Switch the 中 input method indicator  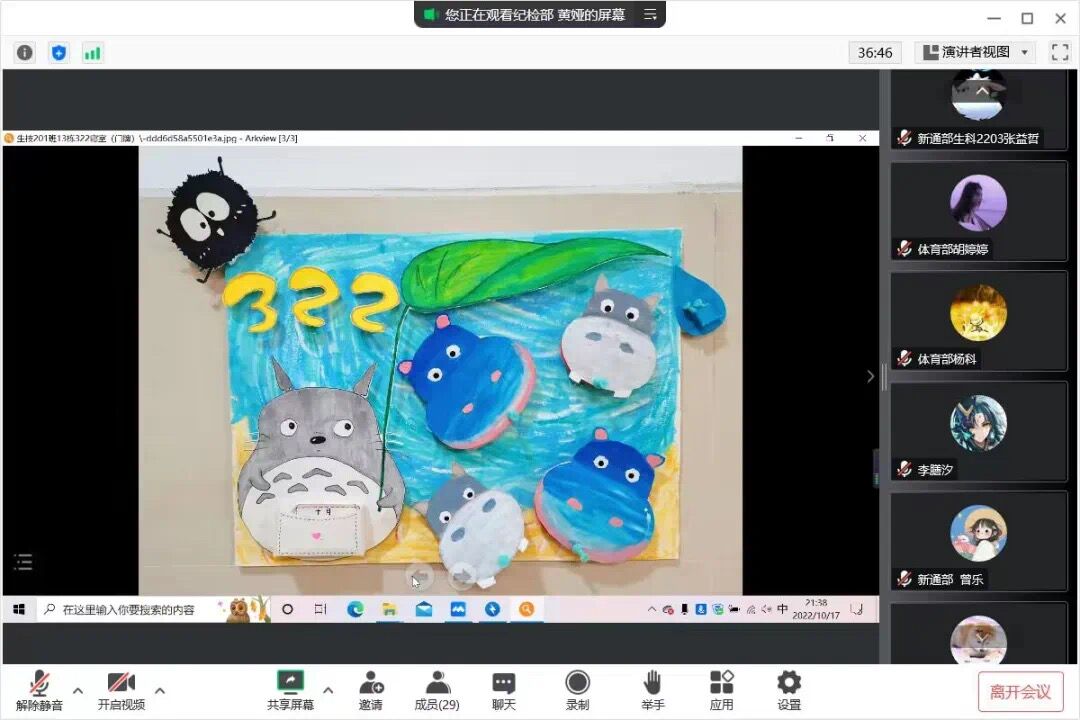782,610
